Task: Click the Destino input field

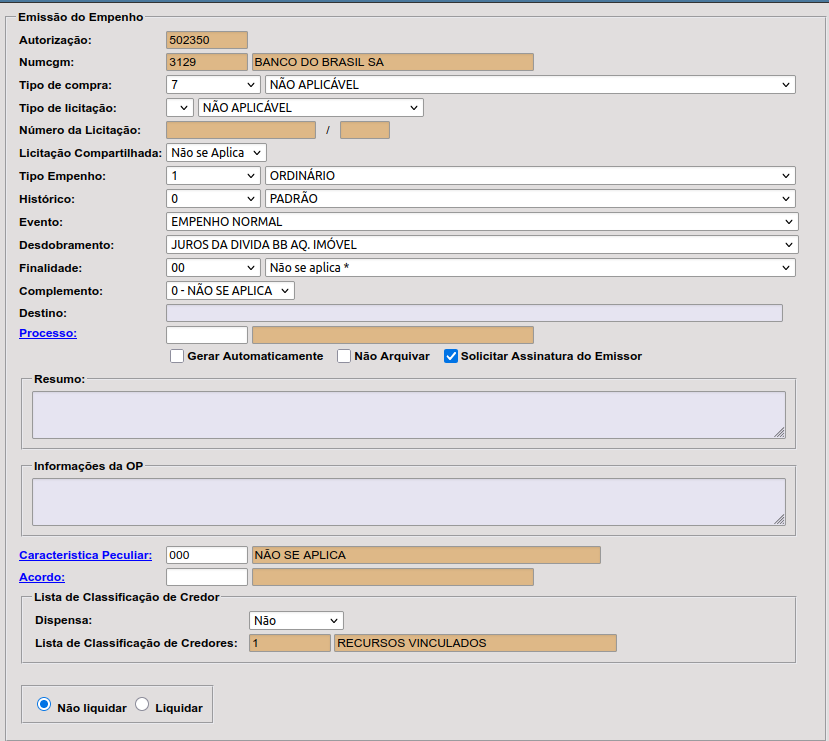Action: click(474, 313)
